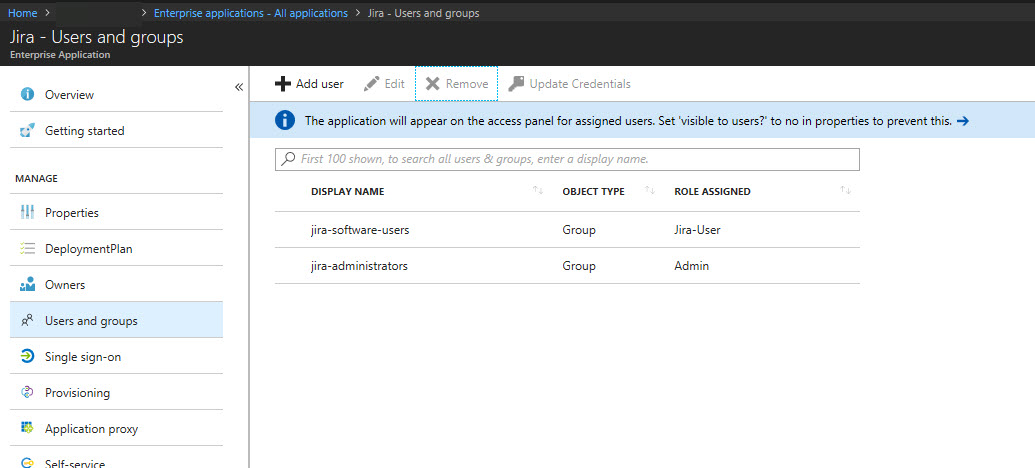Select the Users and groups menu item
This screenshot has width=1035, height=468.
pos(116,321)
